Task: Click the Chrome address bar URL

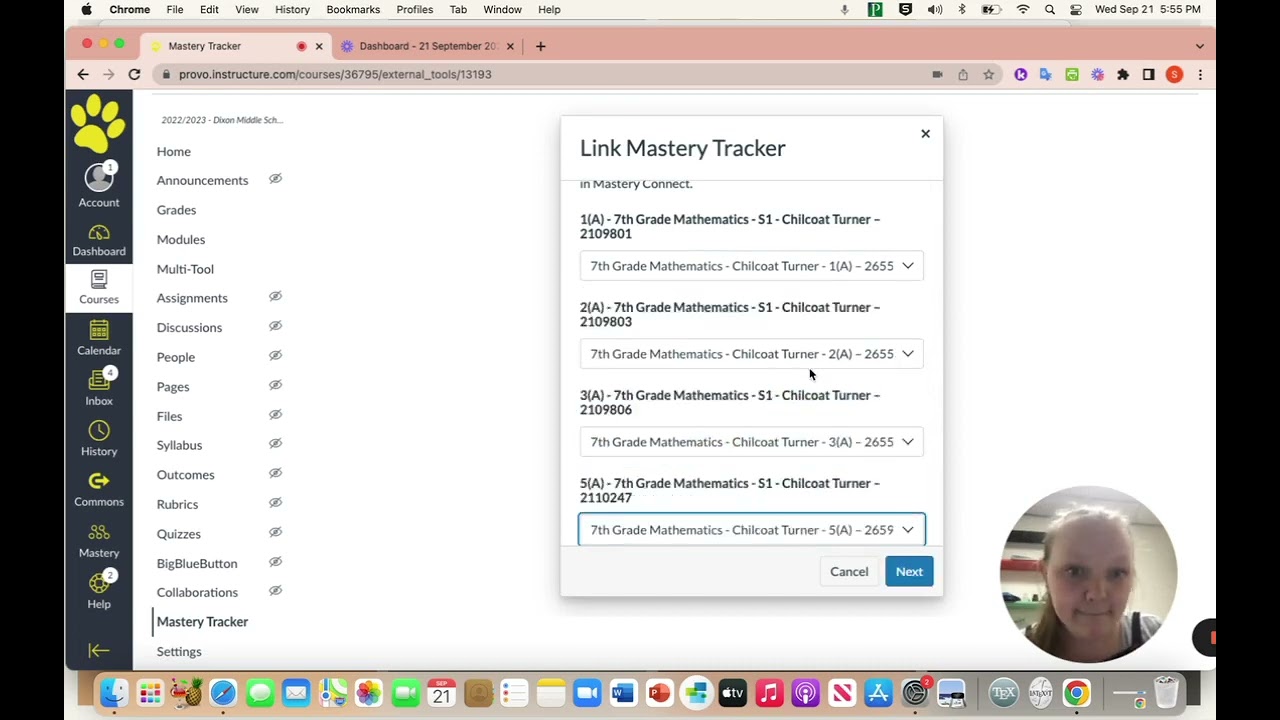Action: click(x=335, y=74)
